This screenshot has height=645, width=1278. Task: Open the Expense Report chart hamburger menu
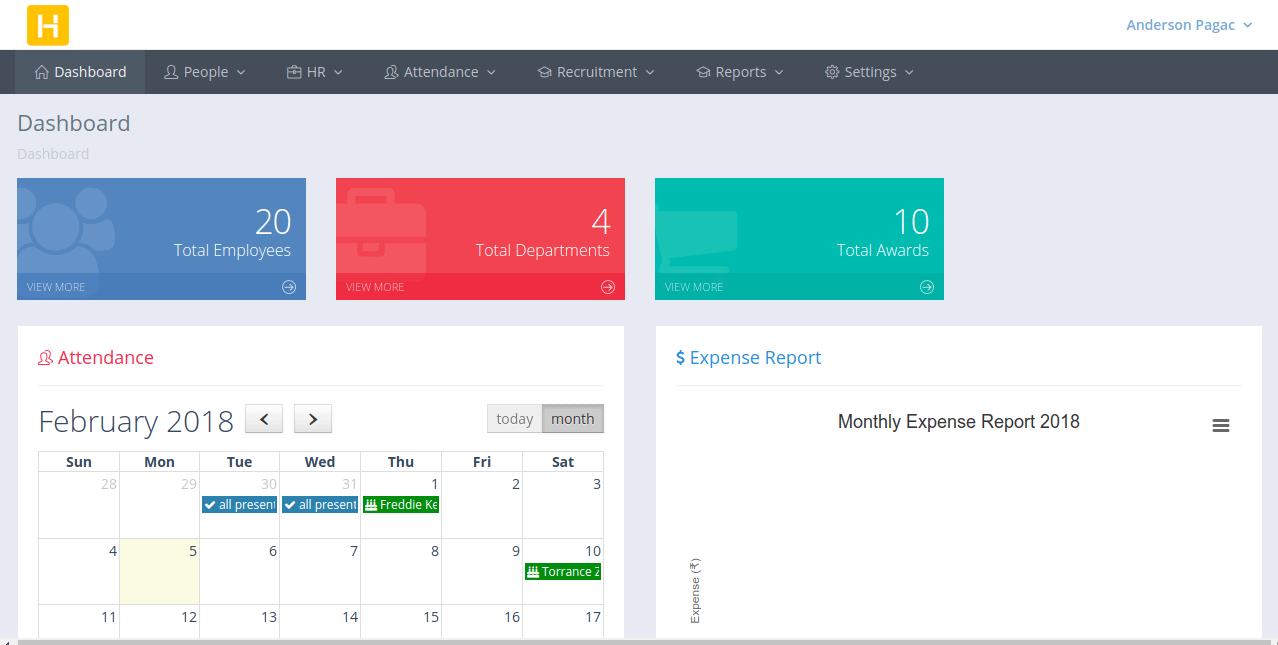click(1221, 425)
